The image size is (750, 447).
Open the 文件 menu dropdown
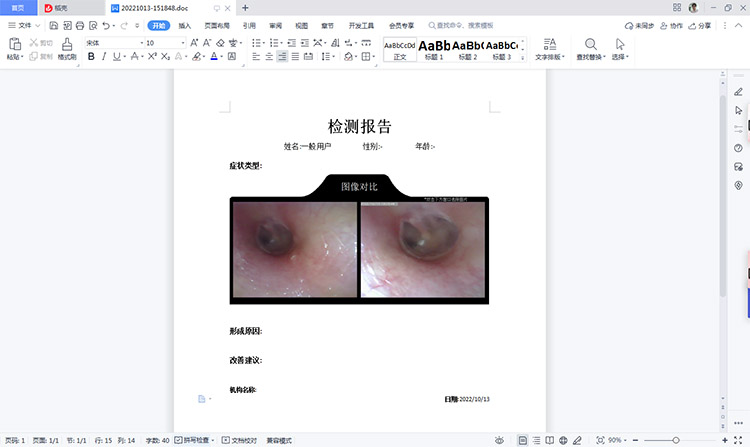[x=24, y=25]
